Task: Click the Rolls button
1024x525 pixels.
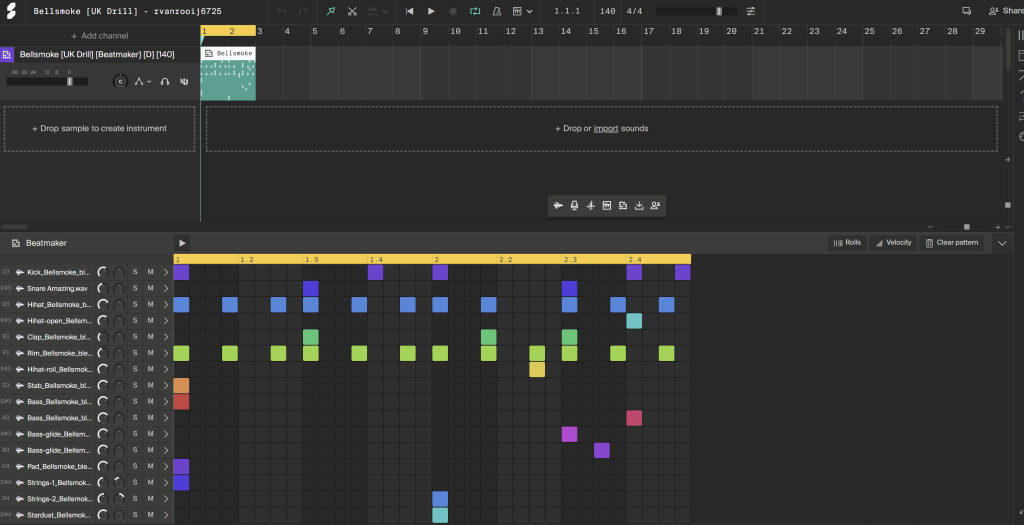Action: click(x=846, y=243)
